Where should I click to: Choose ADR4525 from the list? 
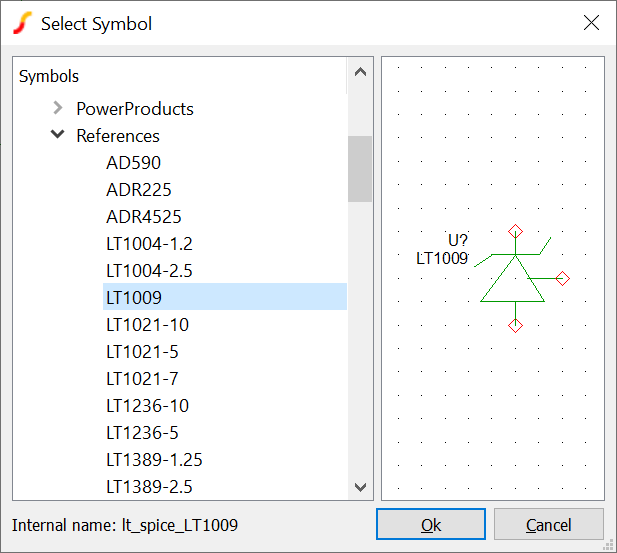coord(143,216)
